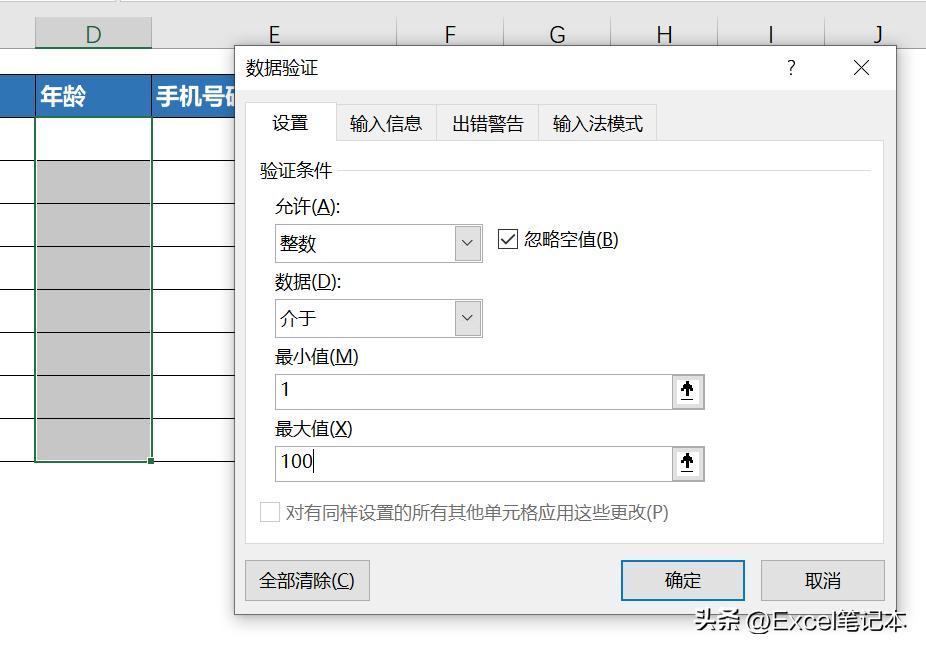Open the dialog help via the question mark icon
The image size is (926, 651).
[790, 68]
